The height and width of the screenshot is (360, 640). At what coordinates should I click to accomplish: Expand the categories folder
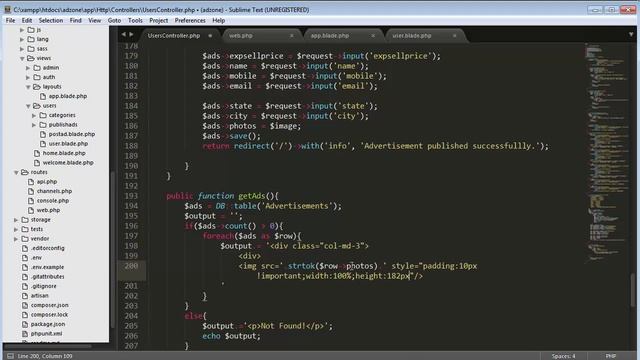tap(34, 116)
